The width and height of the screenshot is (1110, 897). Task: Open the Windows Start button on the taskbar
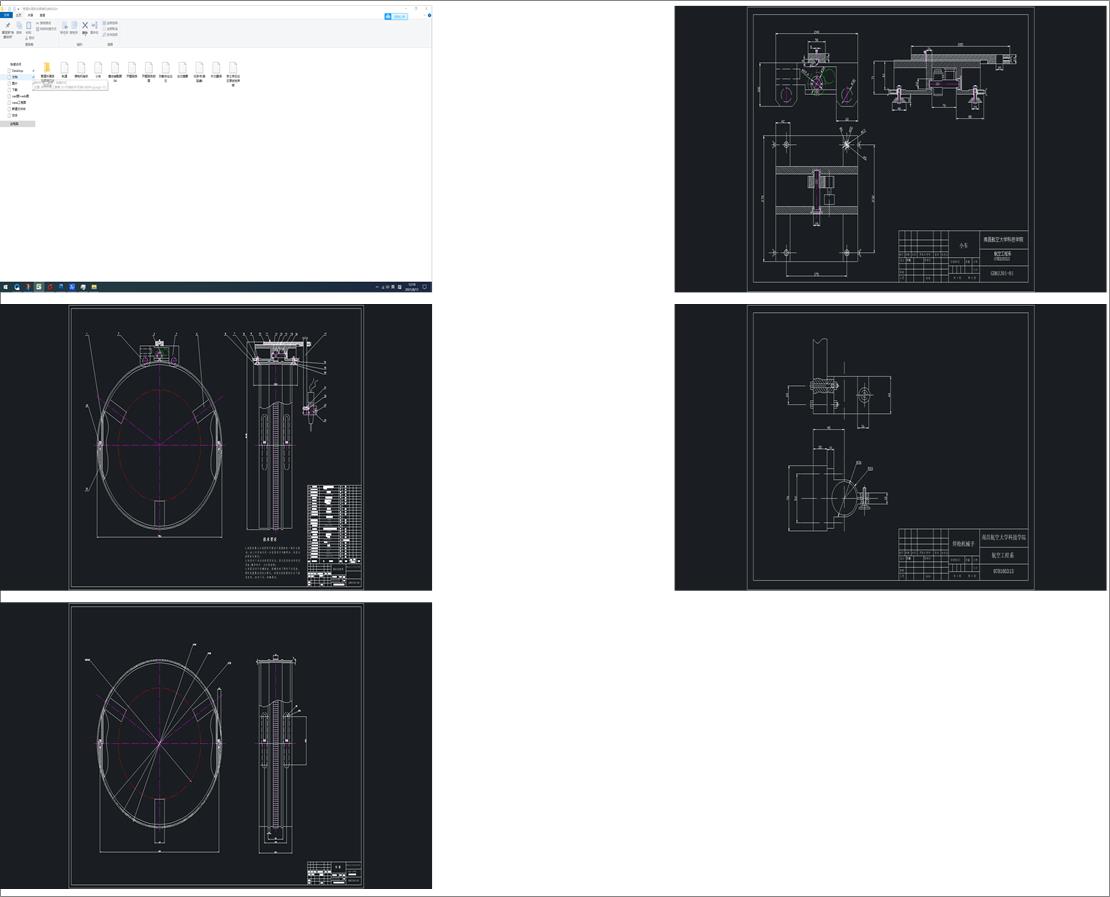(x=6, y=287)
